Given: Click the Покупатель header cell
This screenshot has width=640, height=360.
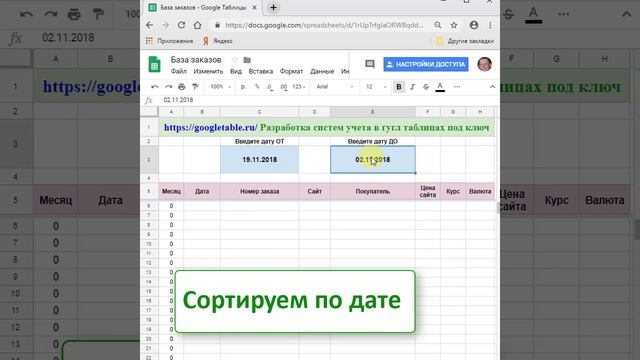Looking at the screenshot, I should click(x=373, y=191).
